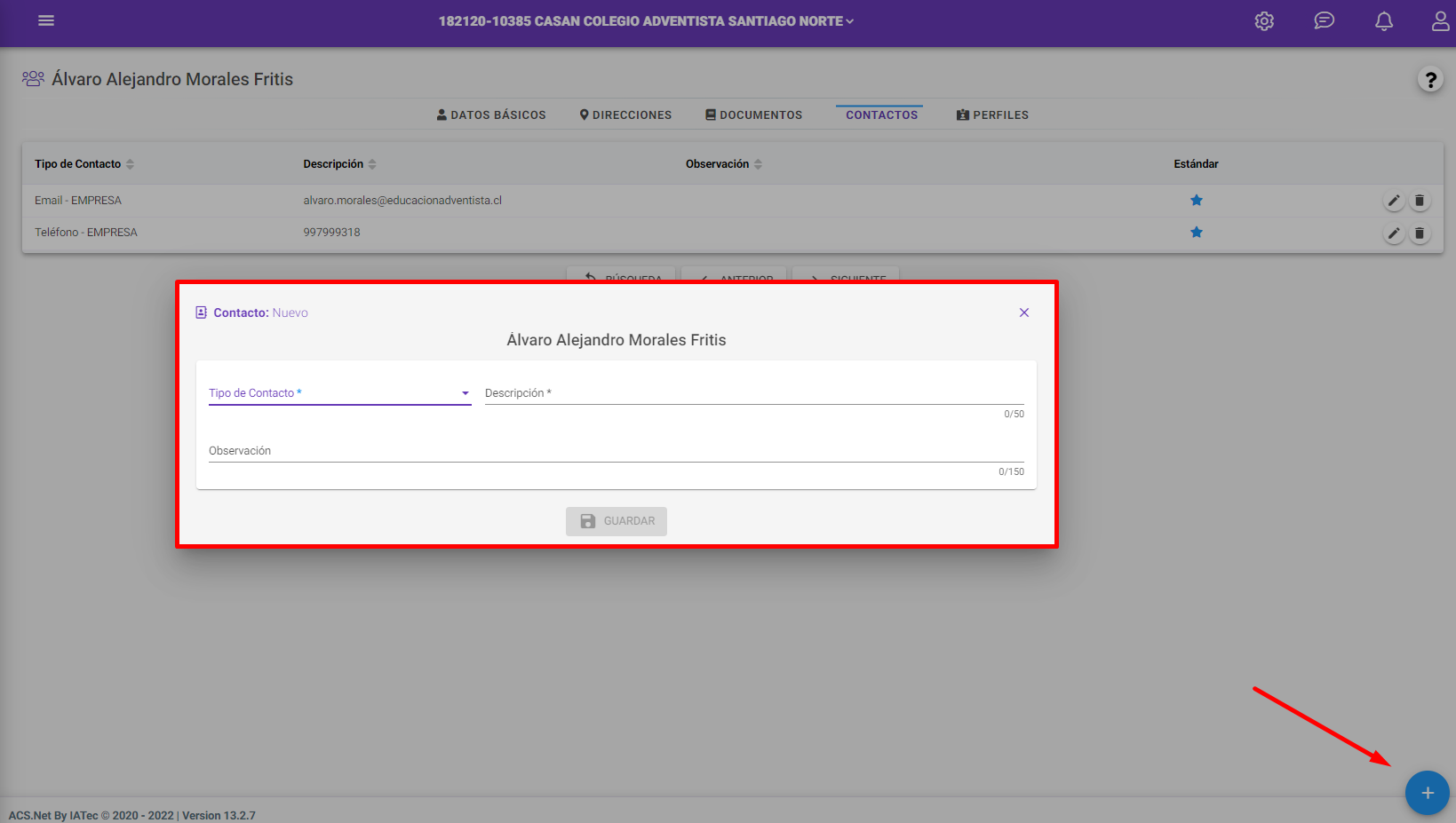1456x823 pixels.
Task: Switch to Documentos tab
Action: click(x=753, y=115)
